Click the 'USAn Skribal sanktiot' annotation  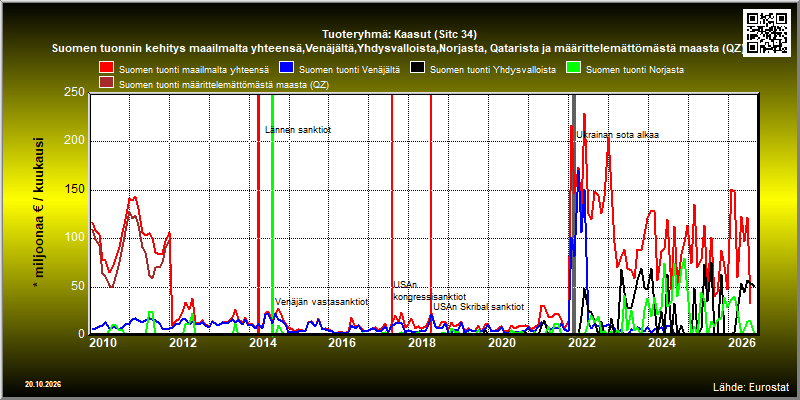479,307
